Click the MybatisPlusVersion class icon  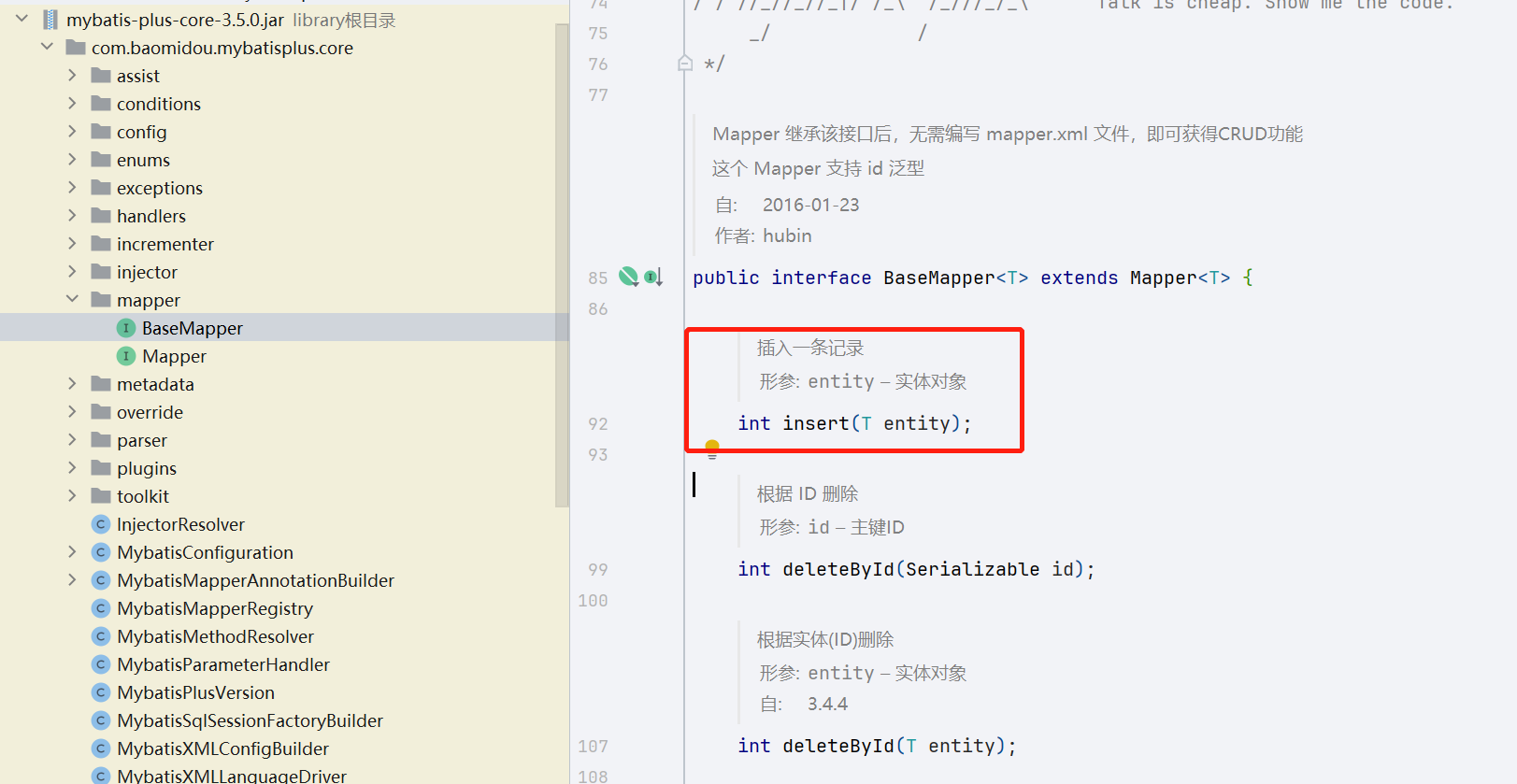coord(101,692)
